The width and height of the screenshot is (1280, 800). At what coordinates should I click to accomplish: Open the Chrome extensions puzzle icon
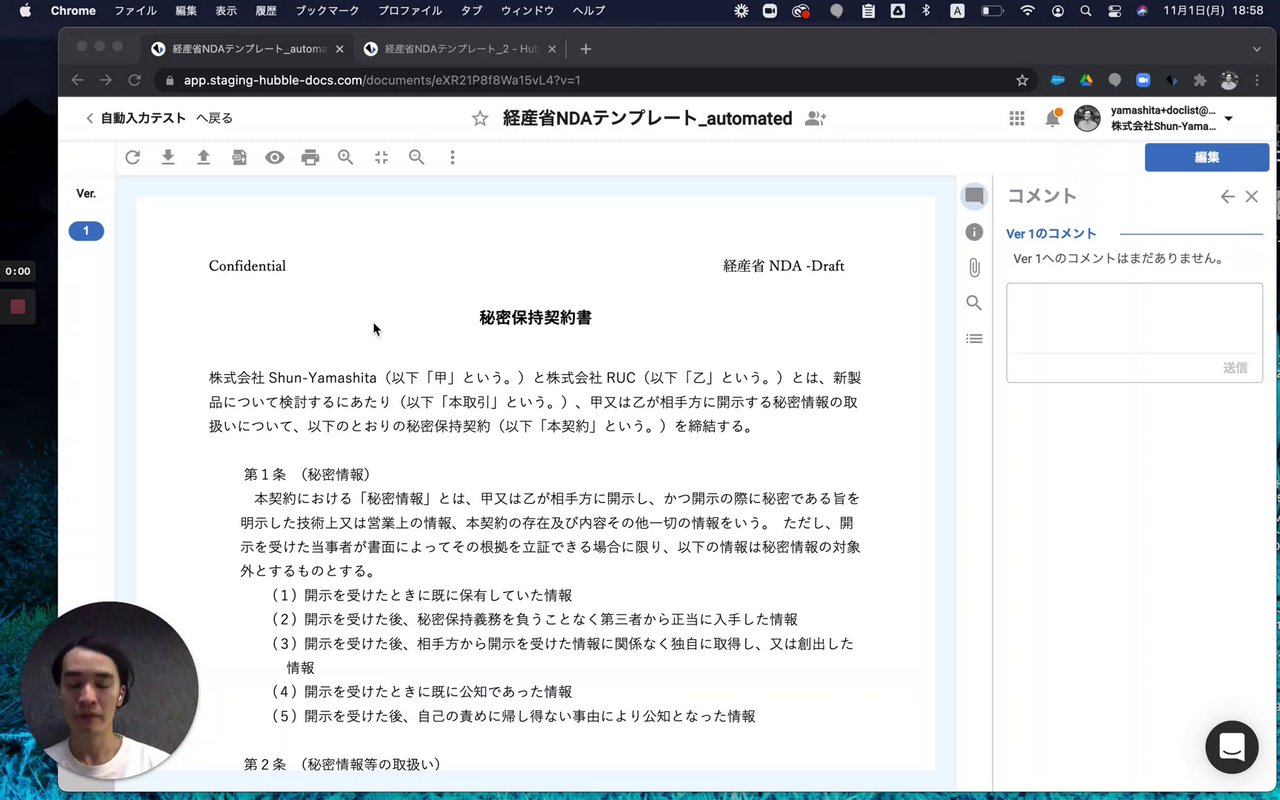pyautogui.click(x=1201, y=80)
